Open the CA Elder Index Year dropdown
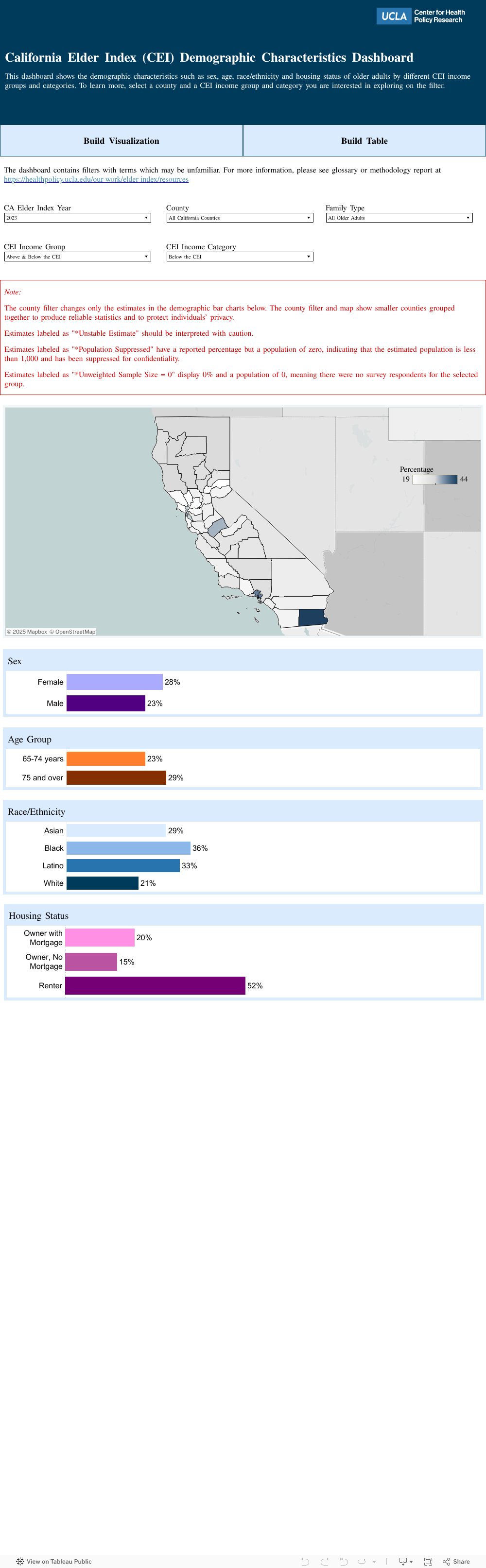Image resolution: width=486 pixels, height=1568 pixels. pyautogui.click(x=77, y=218)
